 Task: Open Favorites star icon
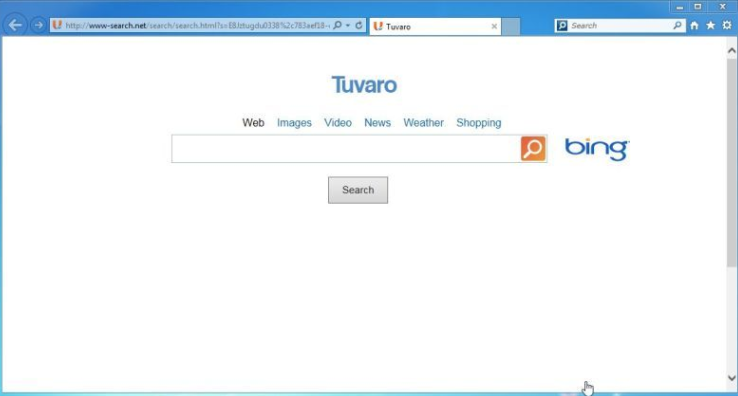point(711,25)
